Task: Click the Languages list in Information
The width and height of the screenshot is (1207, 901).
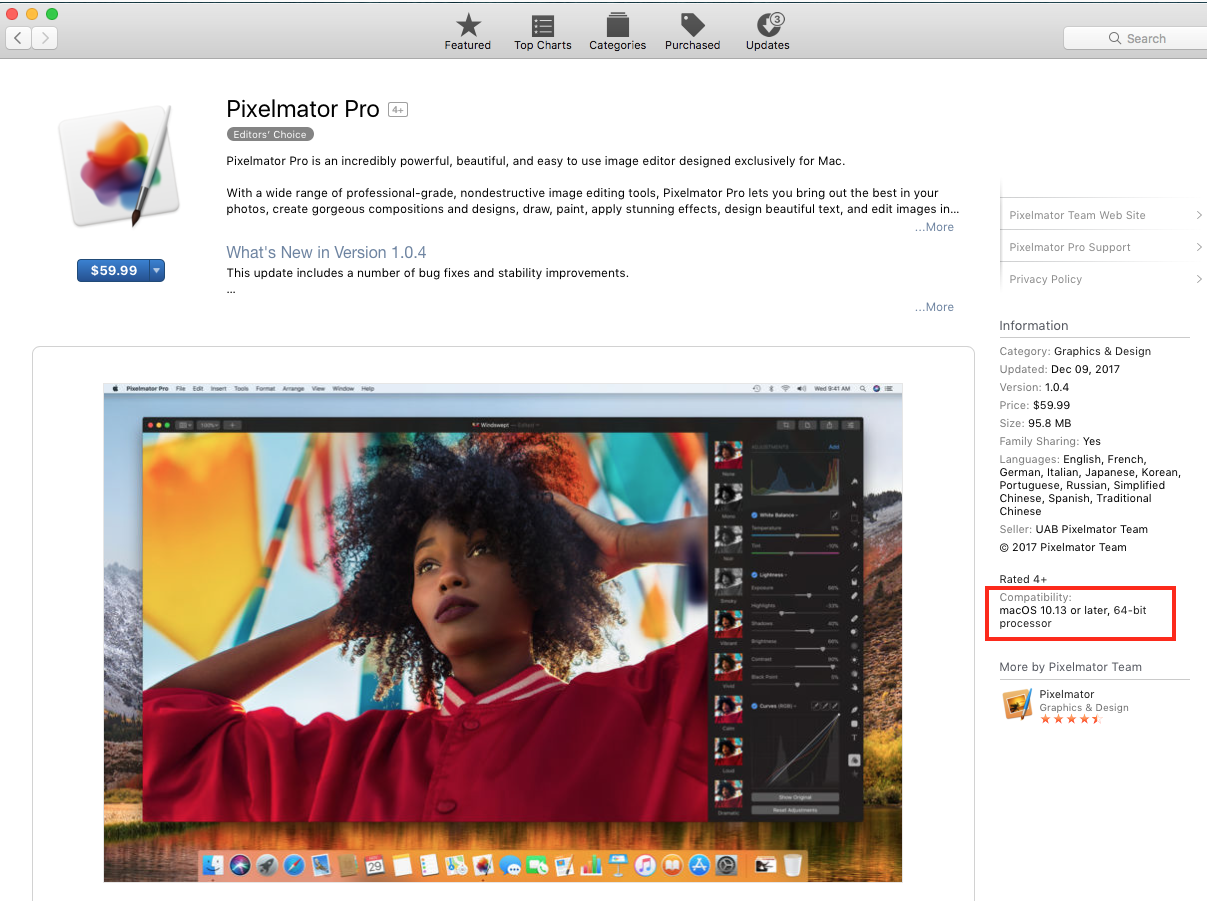Action: click(x=1090, y=485)
